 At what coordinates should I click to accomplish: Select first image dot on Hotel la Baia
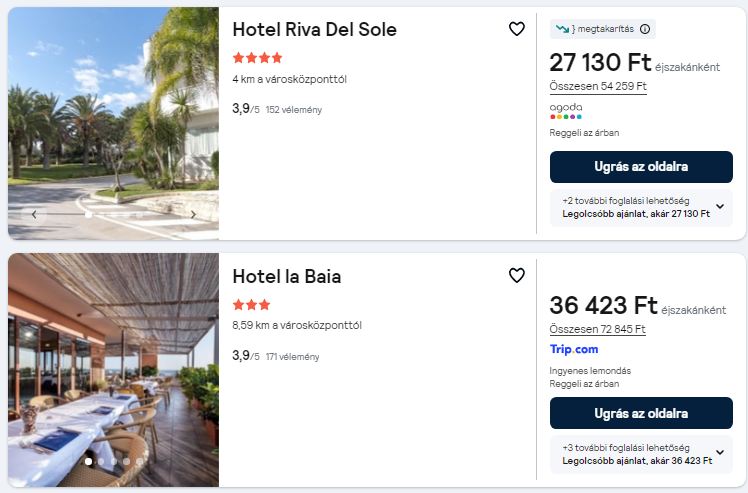click(88, 462)
